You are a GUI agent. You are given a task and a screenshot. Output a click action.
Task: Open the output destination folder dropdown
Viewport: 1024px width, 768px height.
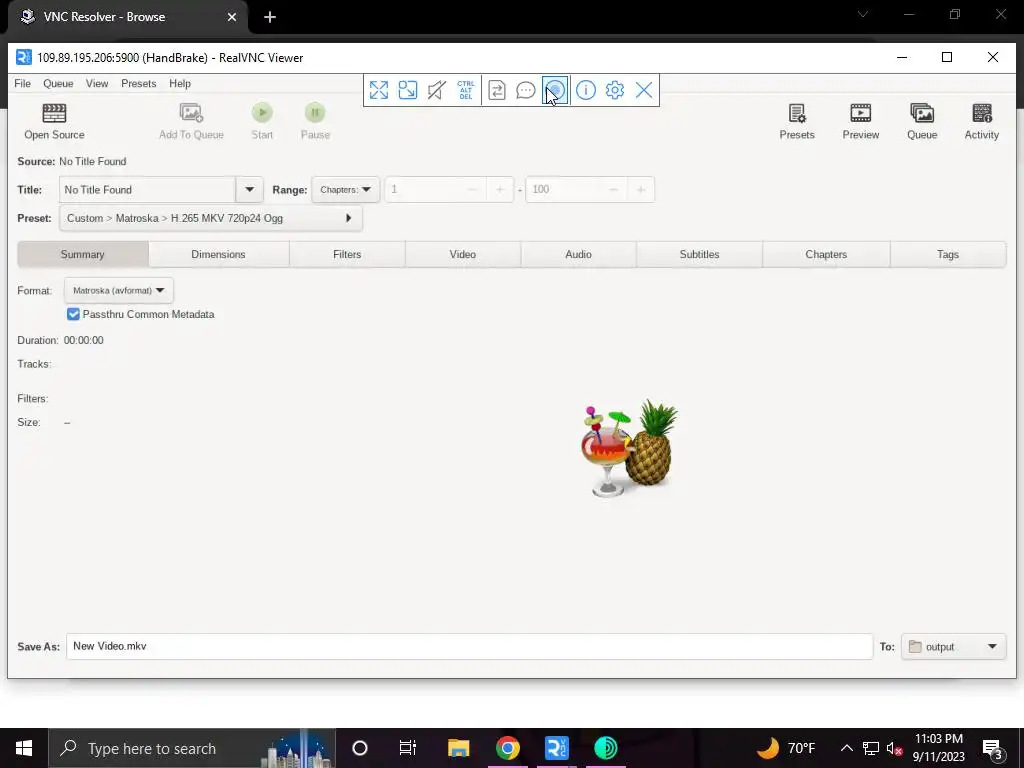953,647
